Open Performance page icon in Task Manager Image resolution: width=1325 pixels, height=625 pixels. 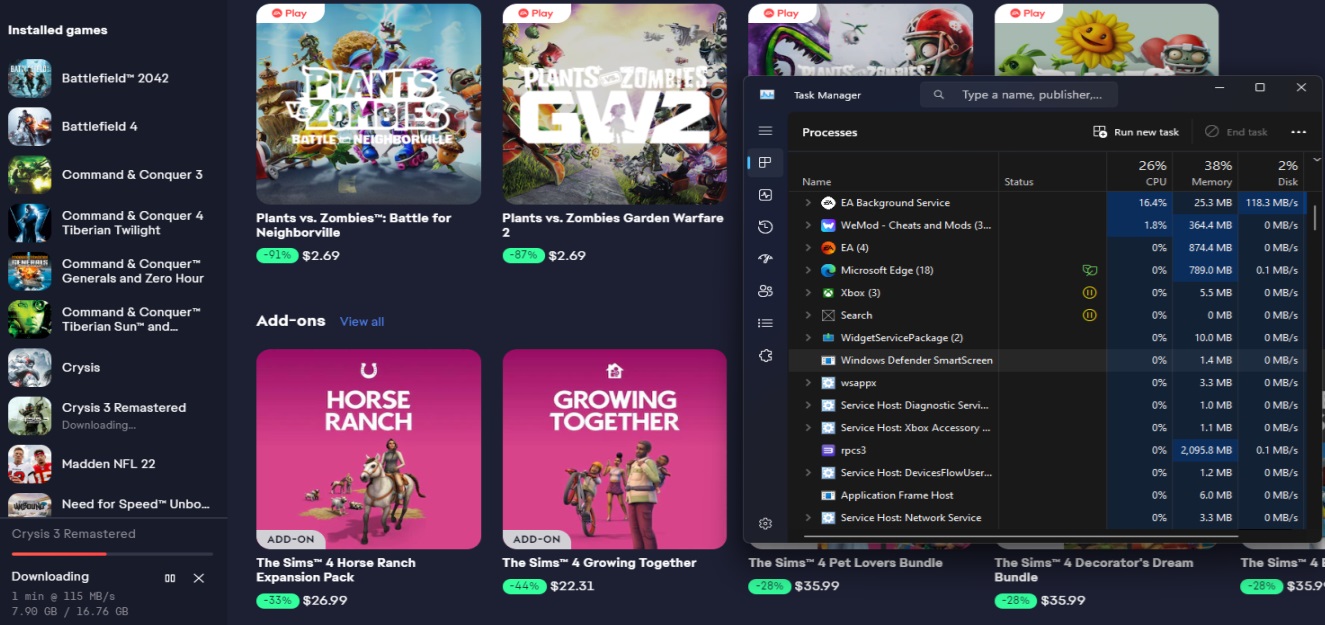[766, 195]
